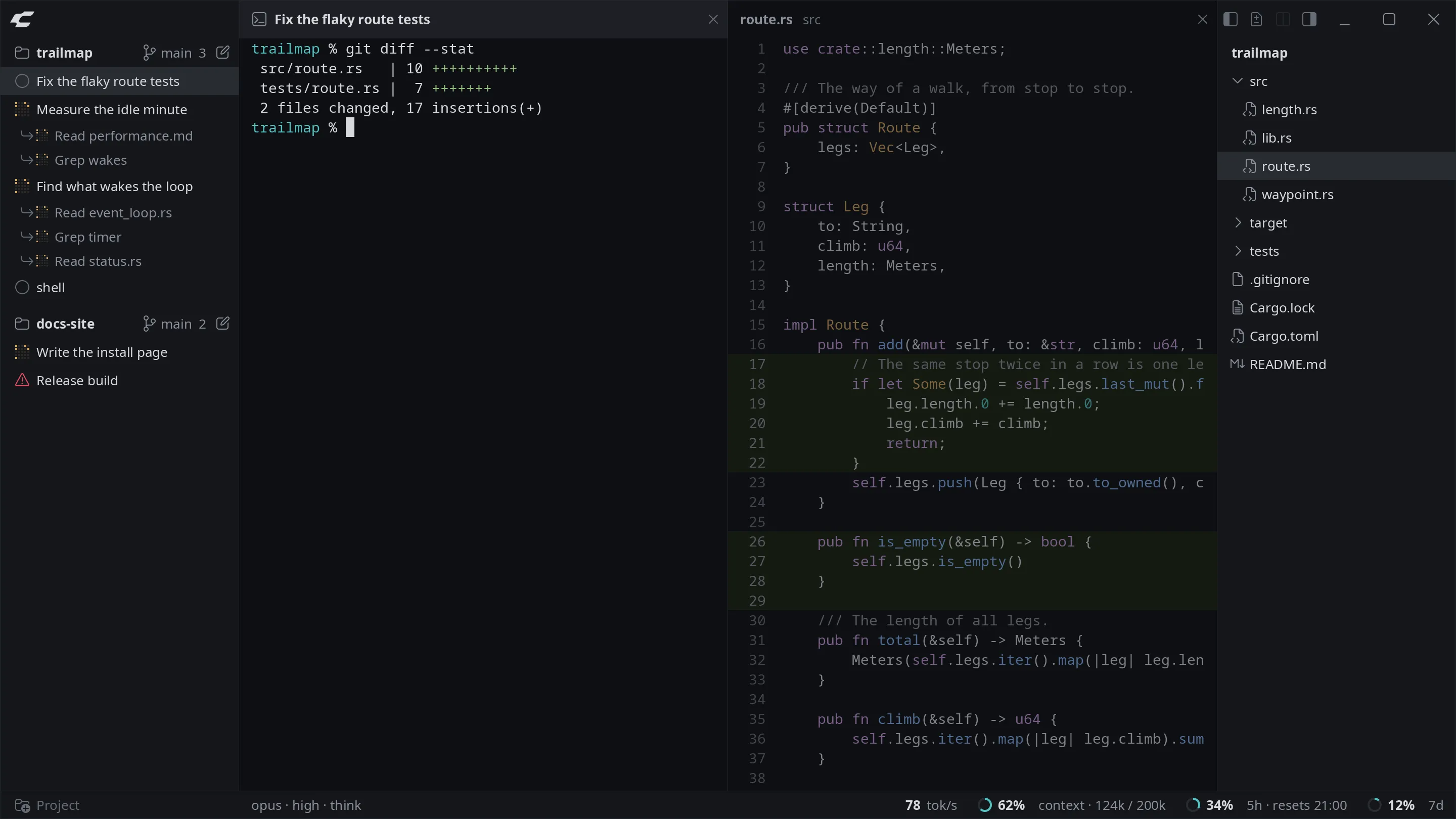Click 'pub fn total' in the code editor
Viewport: 1456px width, 819px height.
point(869,640)
